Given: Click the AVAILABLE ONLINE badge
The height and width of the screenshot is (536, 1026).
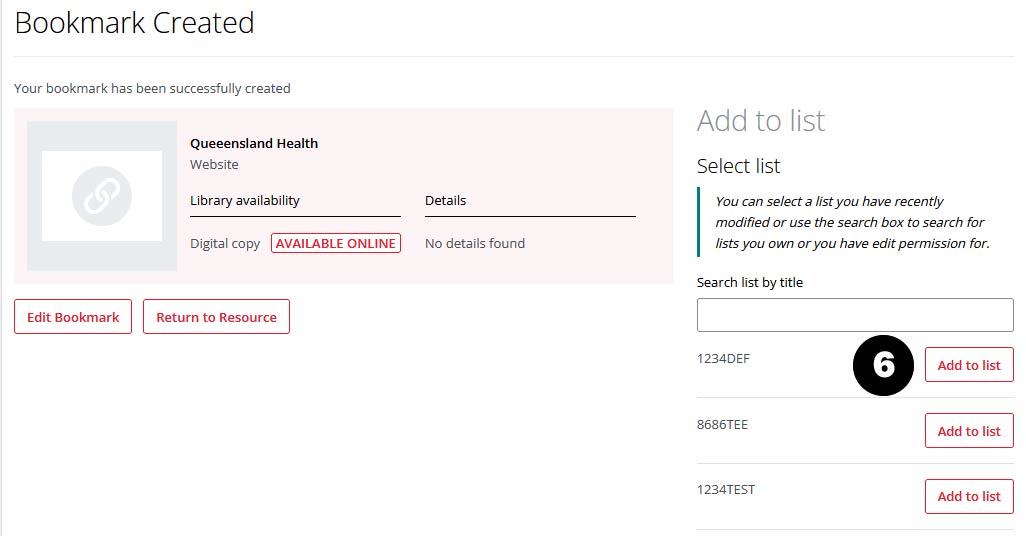Looking at the screenshot, I should click(335, 243).
